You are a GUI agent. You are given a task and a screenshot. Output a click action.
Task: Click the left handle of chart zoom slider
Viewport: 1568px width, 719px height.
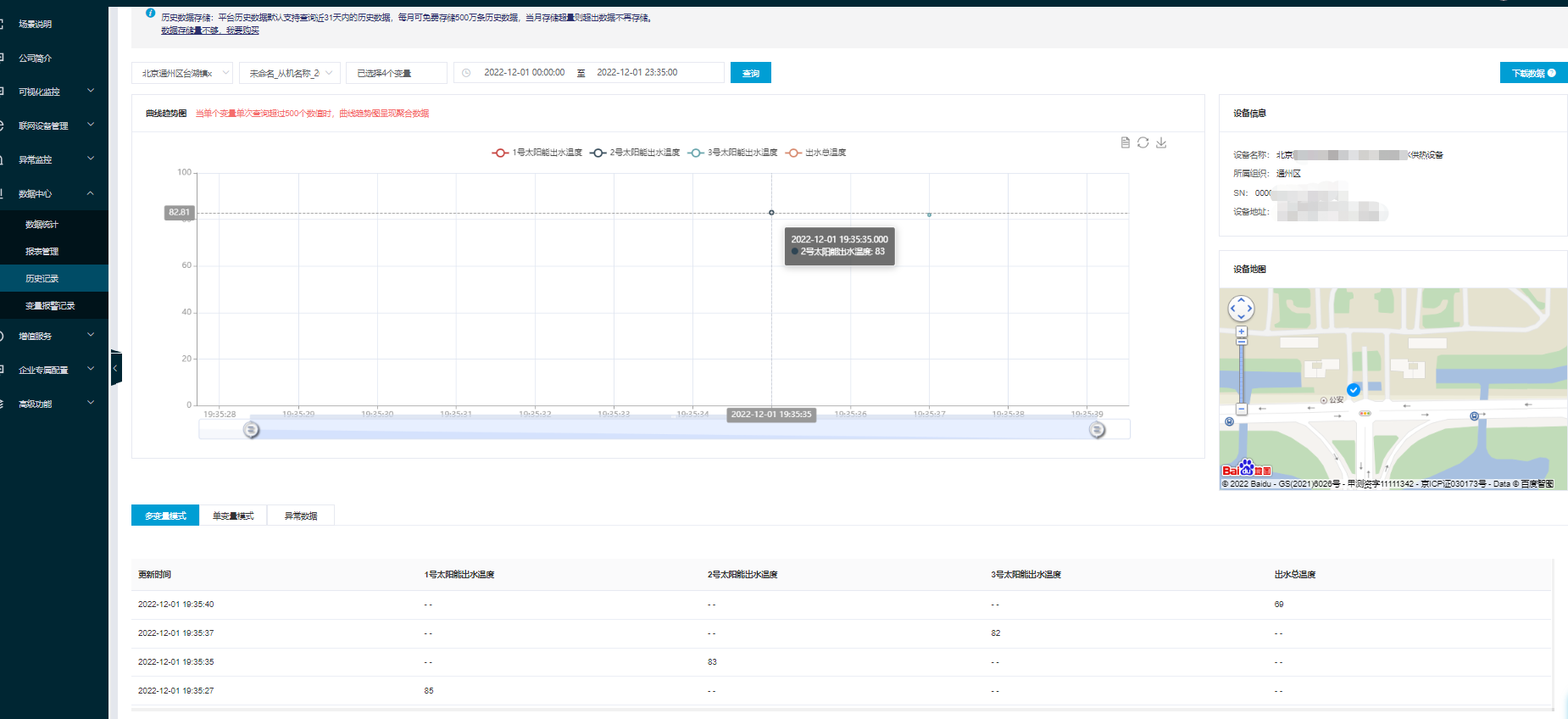pyautogui.click(x=251, y=430)
